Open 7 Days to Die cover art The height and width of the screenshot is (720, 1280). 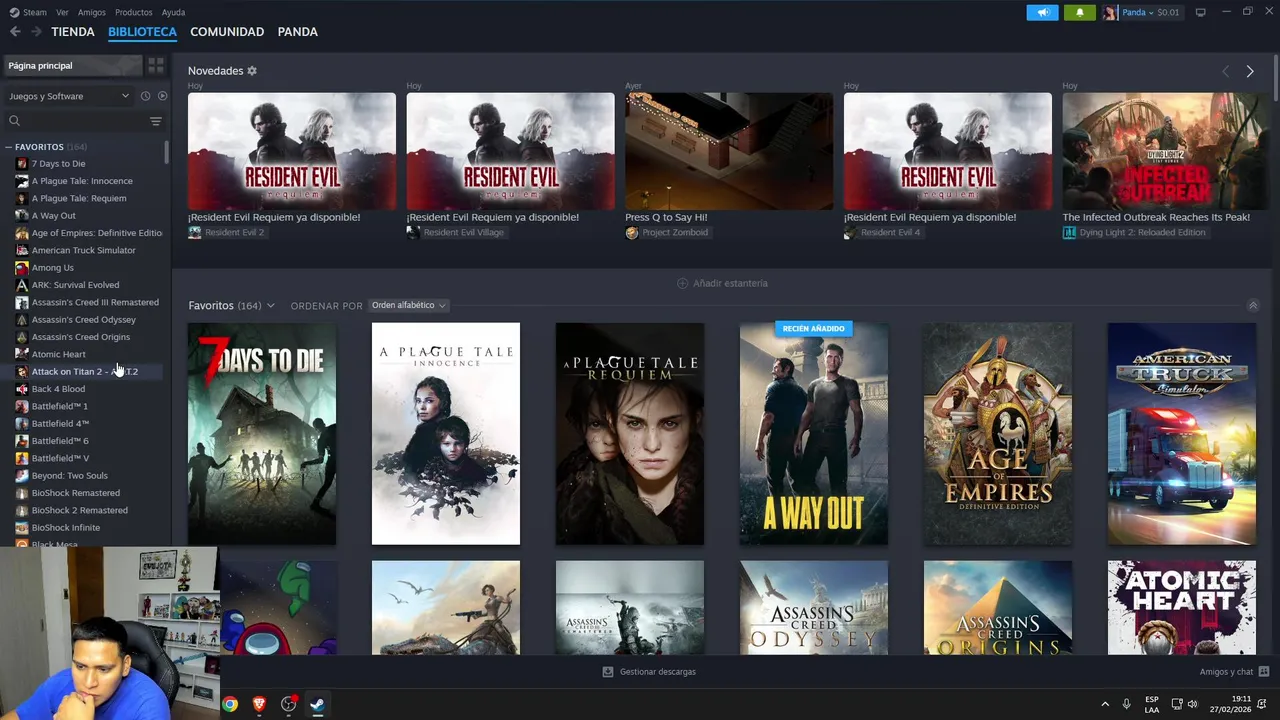[262, 434]
